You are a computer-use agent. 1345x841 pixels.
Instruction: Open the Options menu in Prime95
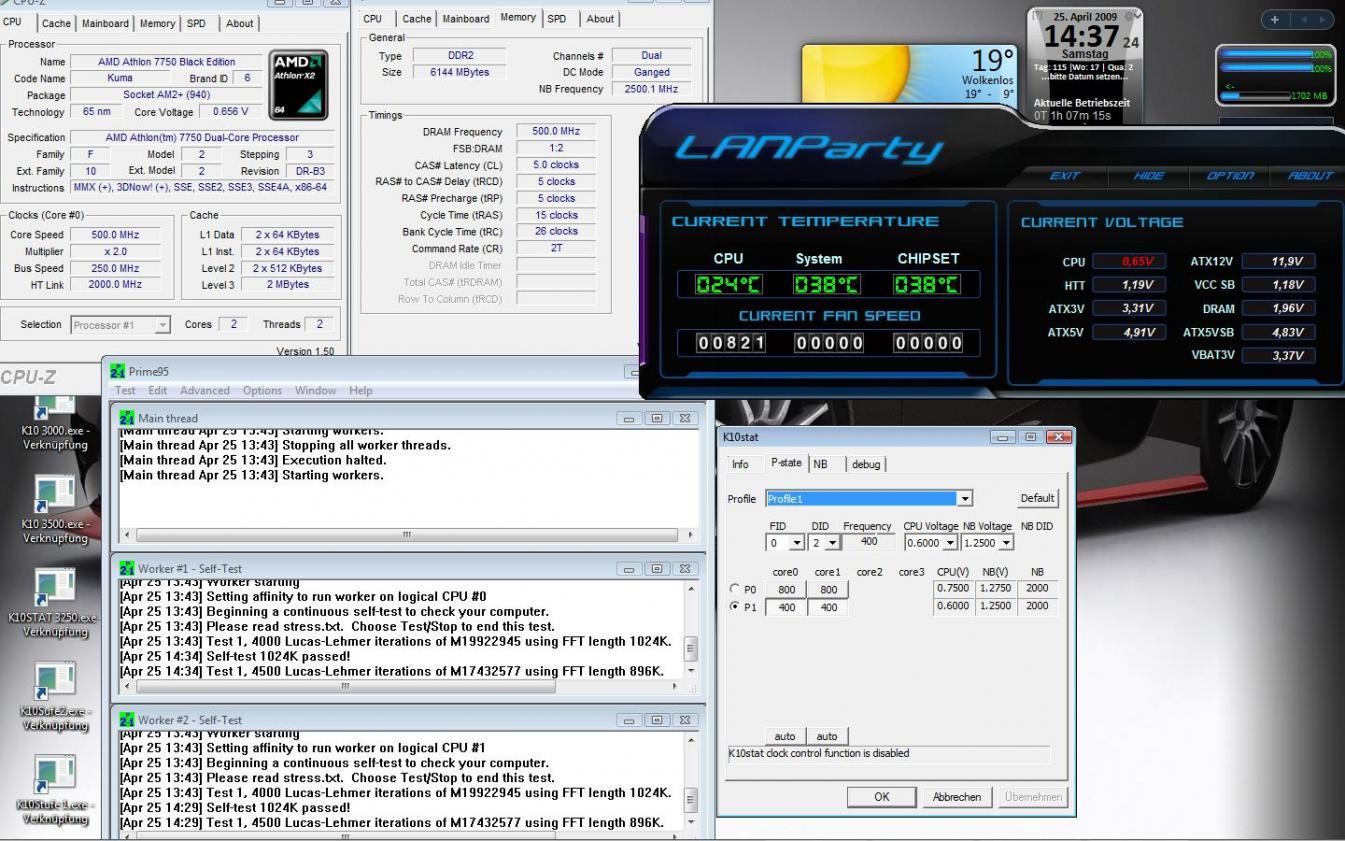click(x=264, y=390)
